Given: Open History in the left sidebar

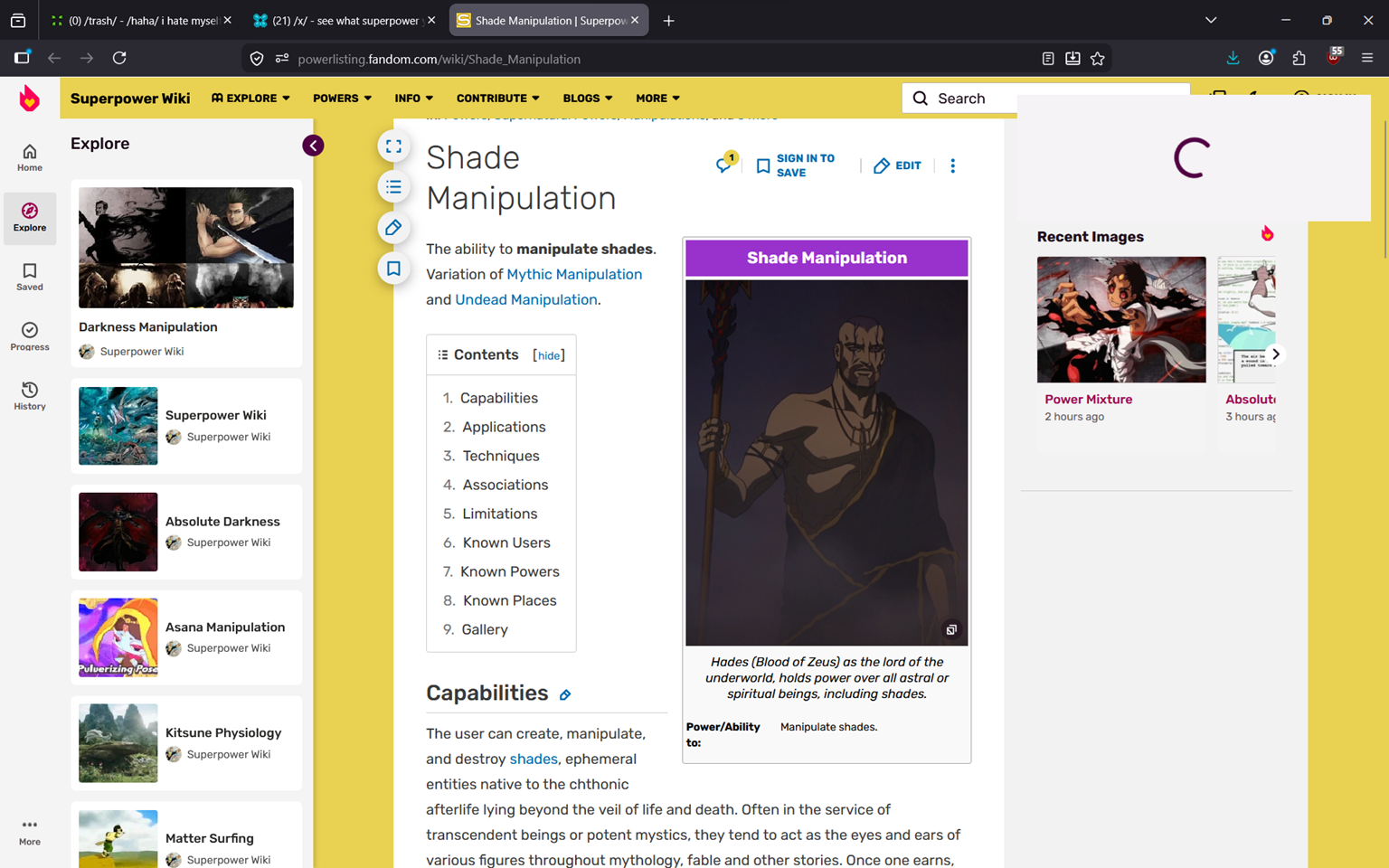Looking at the screenshot, I should point(30,396).
